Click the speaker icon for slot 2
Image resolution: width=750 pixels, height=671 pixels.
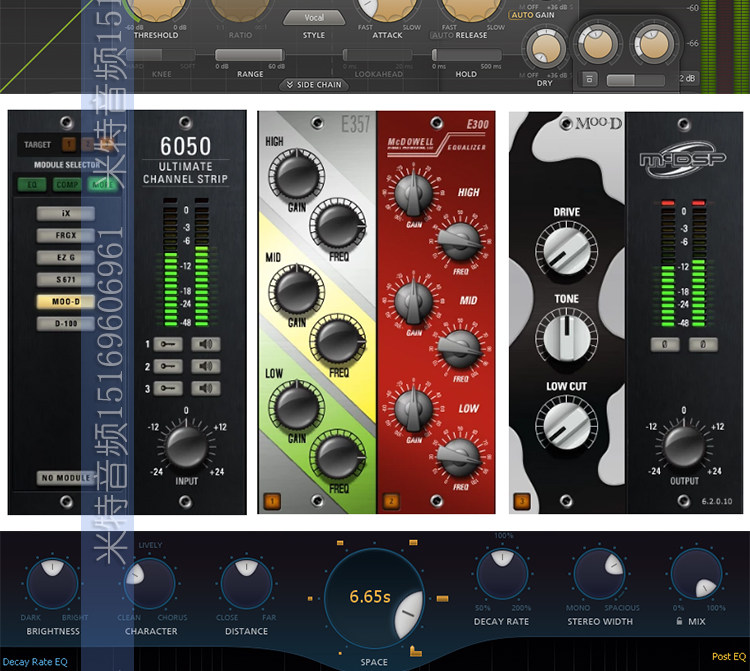pyautogui.click(x=206, y=366)
